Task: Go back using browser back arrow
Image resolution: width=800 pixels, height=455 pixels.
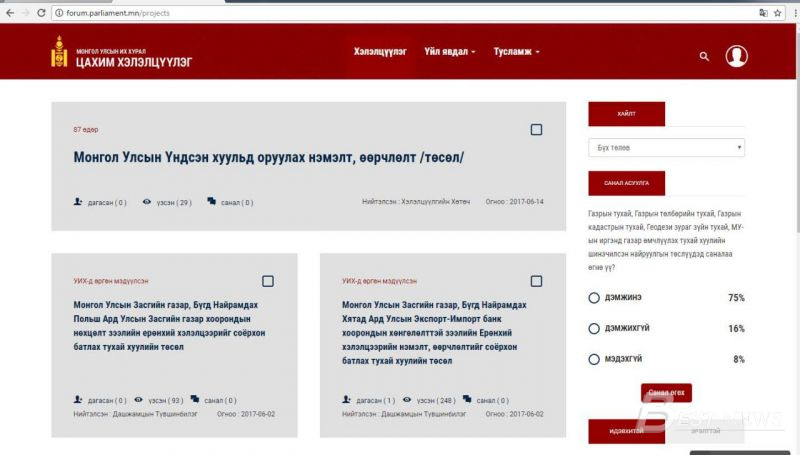Action: 10,13
